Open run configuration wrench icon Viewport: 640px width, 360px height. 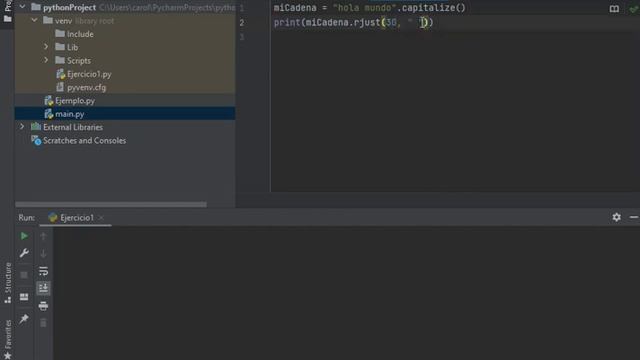pyautogui.click(x=24, y=253)
